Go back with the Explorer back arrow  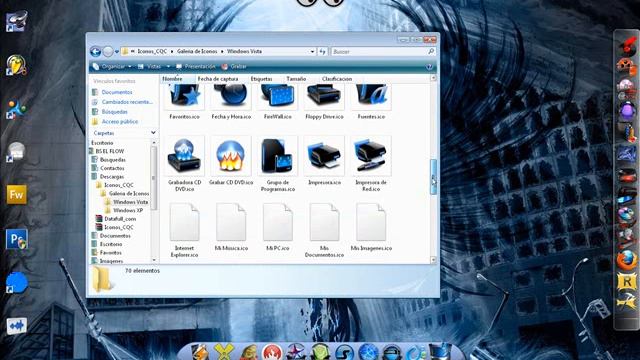pos(95,52)
